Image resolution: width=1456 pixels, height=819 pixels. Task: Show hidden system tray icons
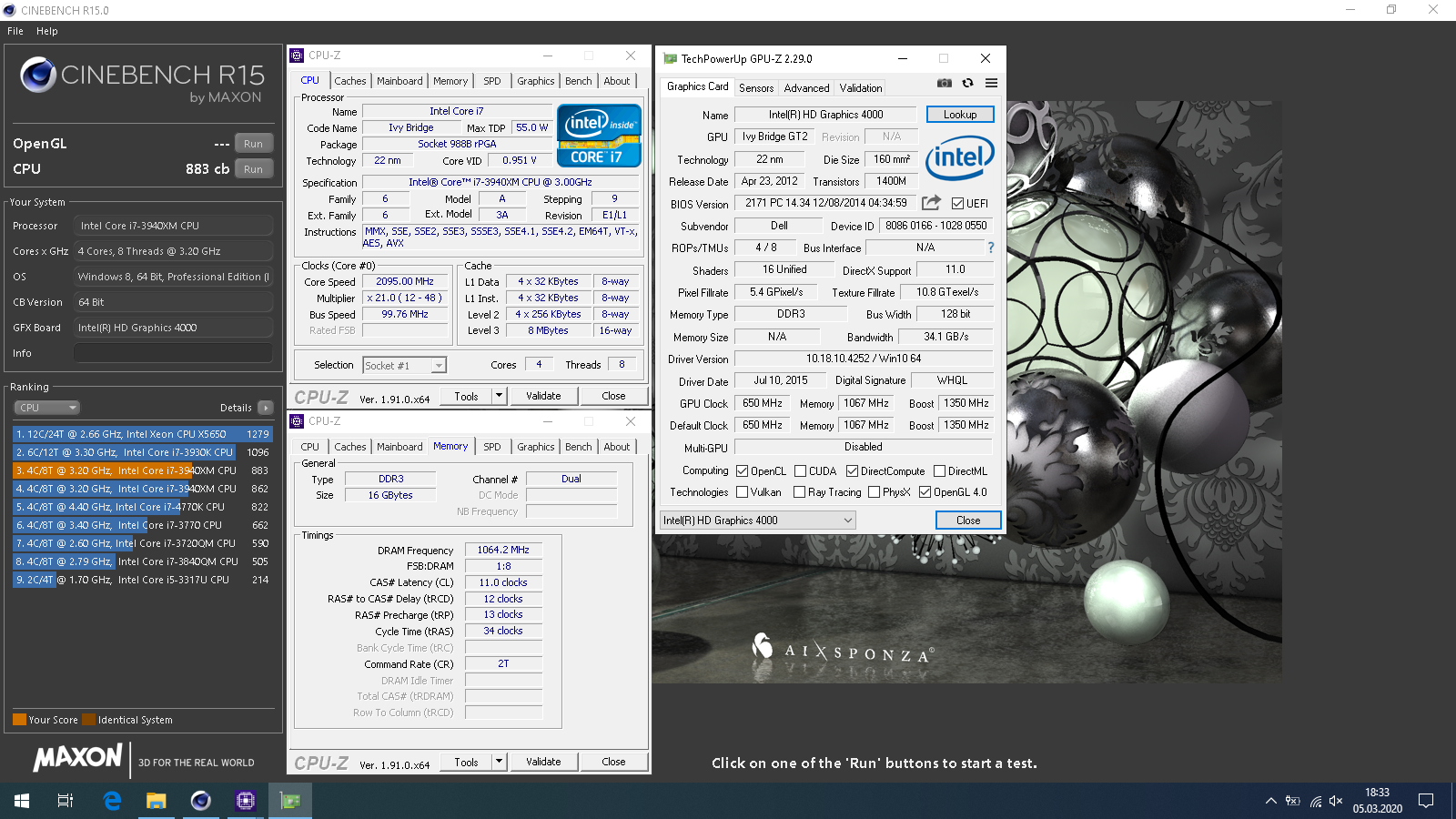point(1270,801)
